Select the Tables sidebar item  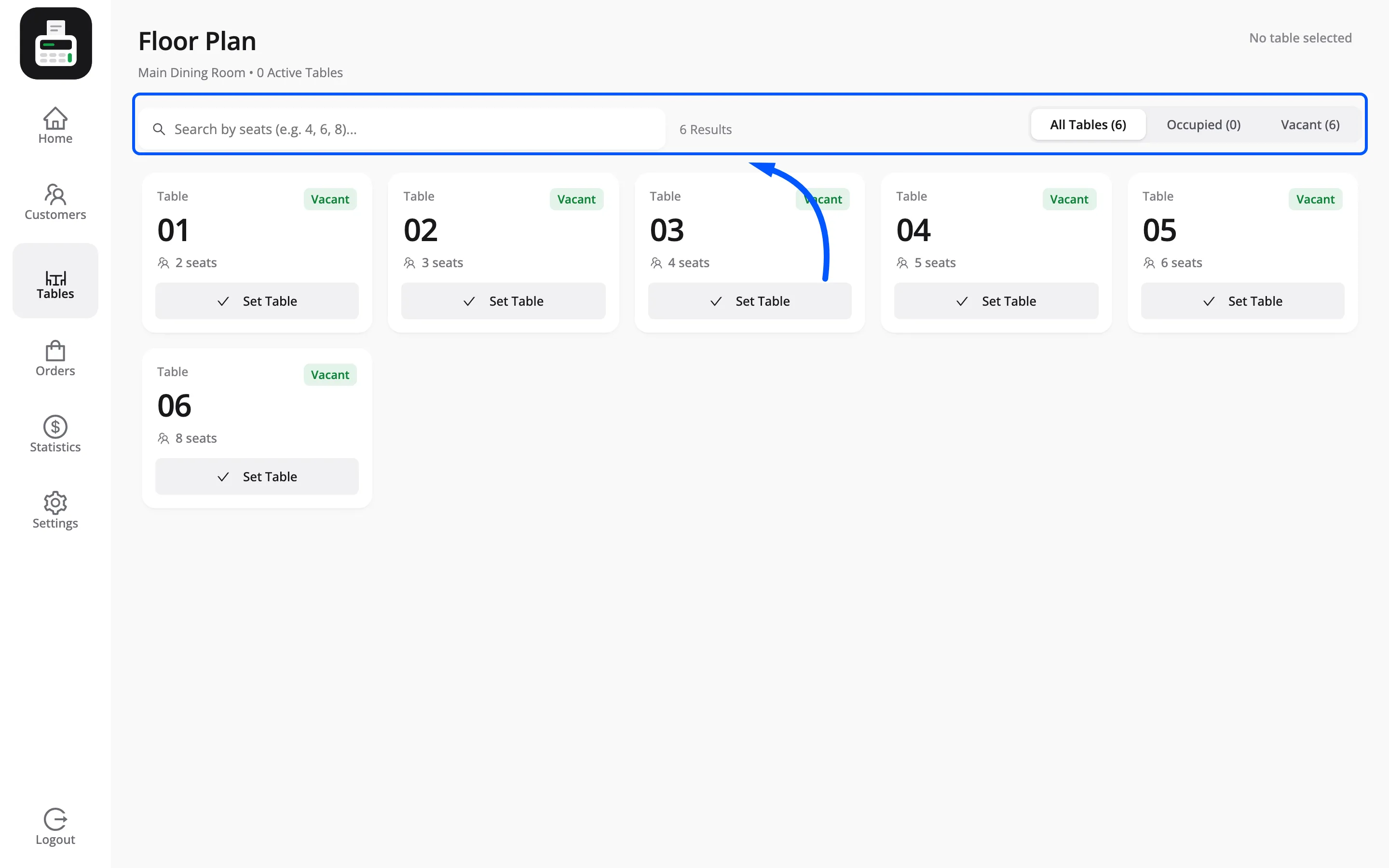[x=55, y=281]
